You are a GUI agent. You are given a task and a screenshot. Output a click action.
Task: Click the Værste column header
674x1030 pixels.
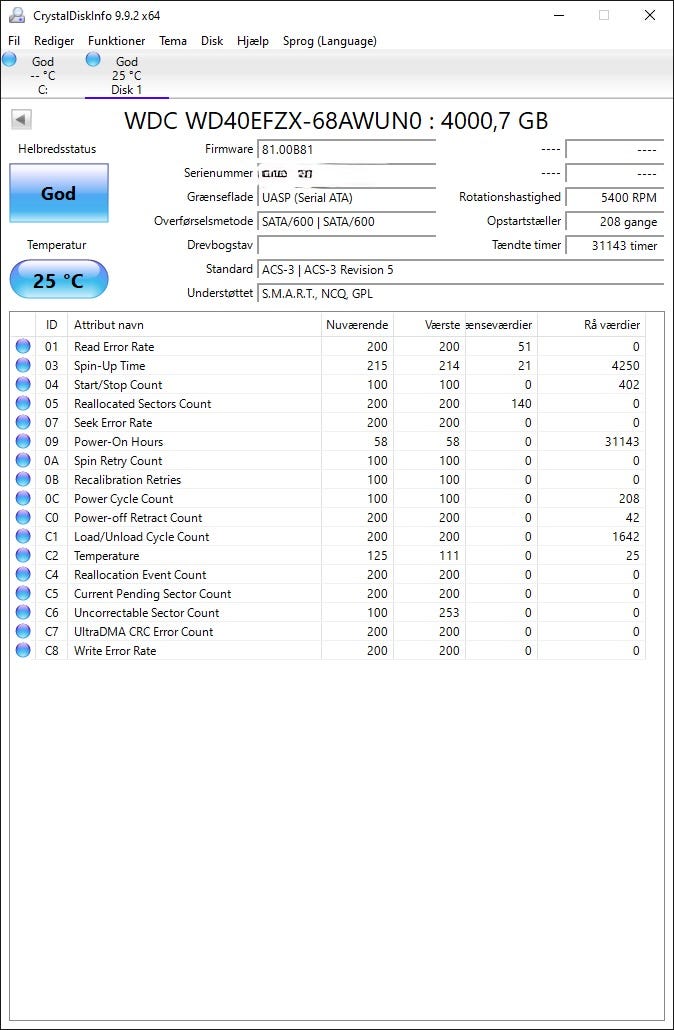coord(430,325)
